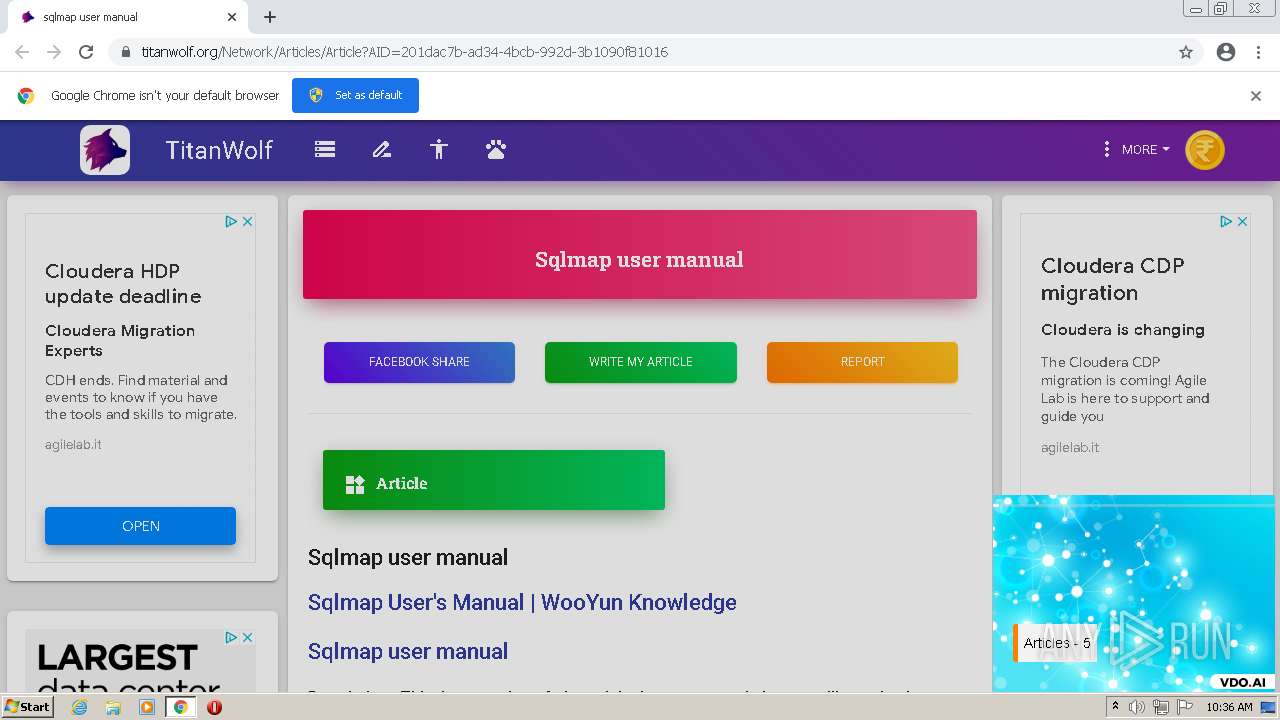Screen dimensions: 1280x720
Task: Click the pencil write icon in navbar
Action: (x=381, y=149)
